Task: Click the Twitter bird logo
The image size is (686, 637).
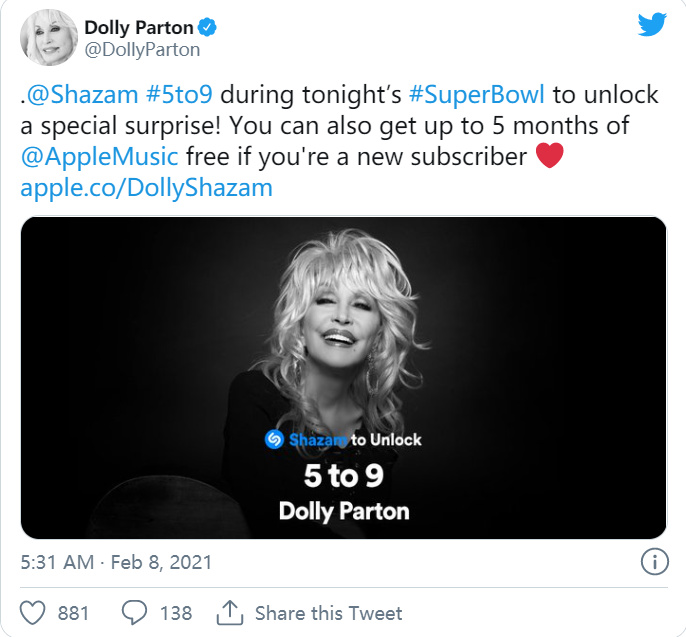Action: 651,25
